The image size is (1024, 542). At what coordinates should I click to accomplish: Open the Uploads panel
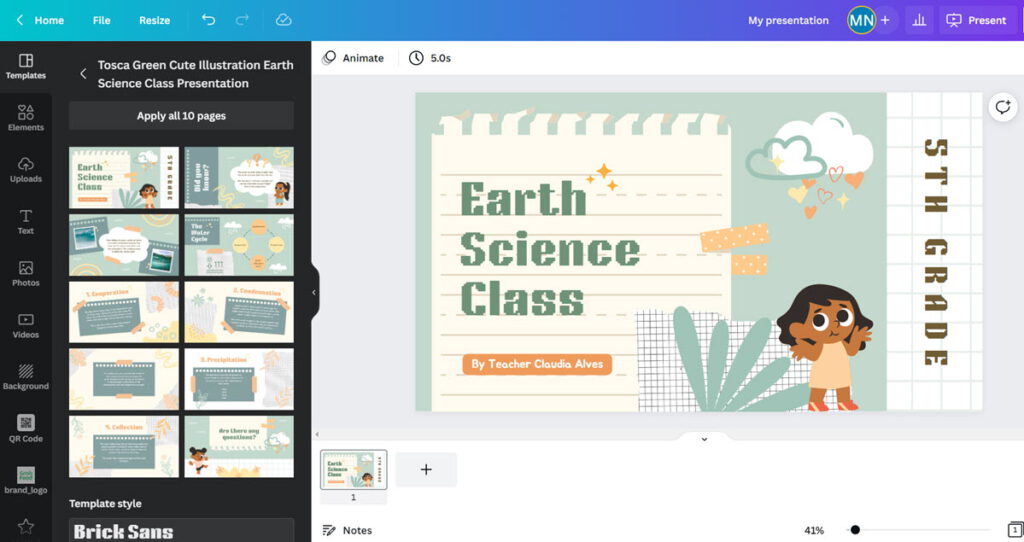[26, 169]
